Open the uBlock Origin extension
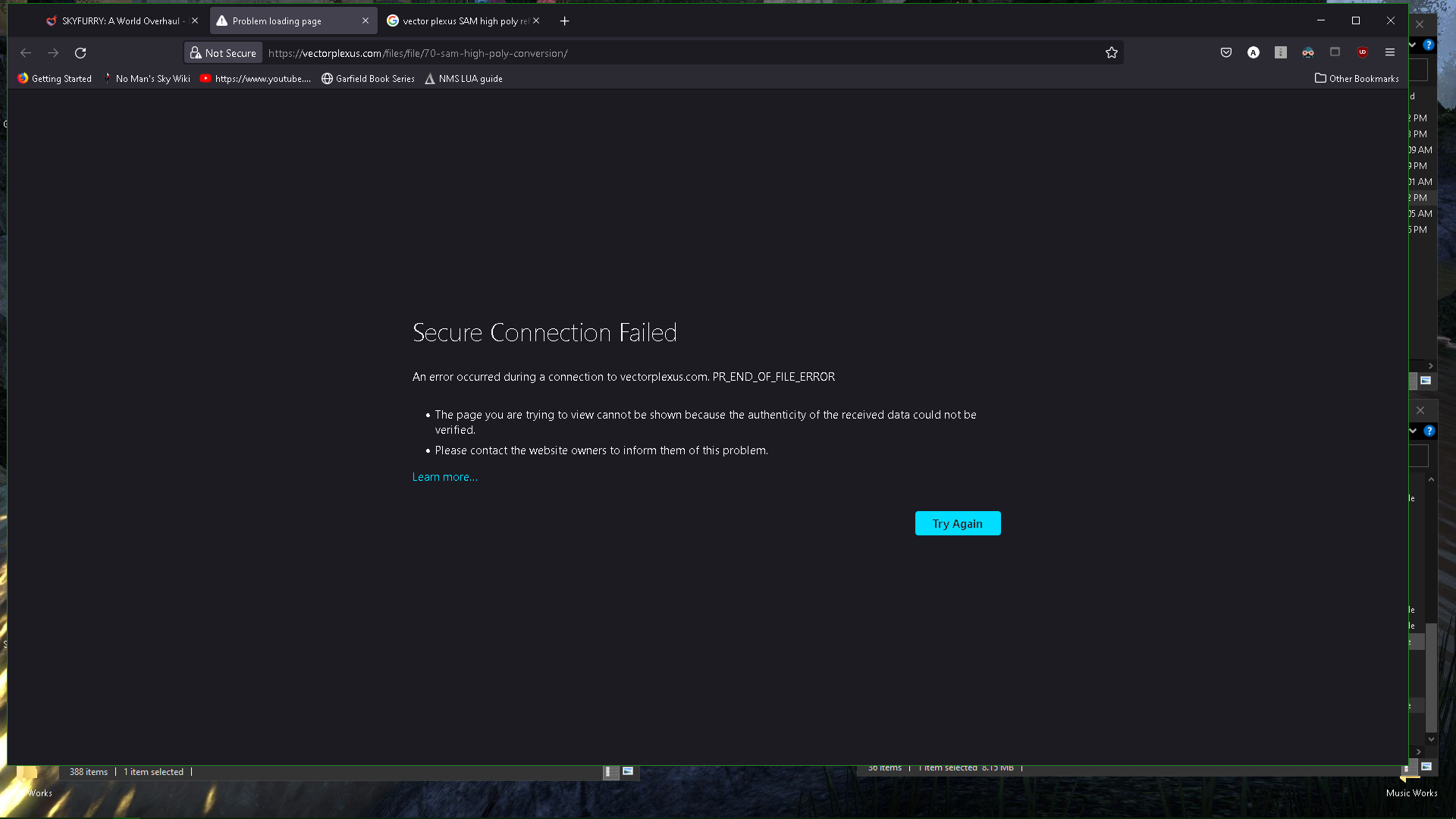This screenshot has width=1456, height=819. tap(1363, 52)
